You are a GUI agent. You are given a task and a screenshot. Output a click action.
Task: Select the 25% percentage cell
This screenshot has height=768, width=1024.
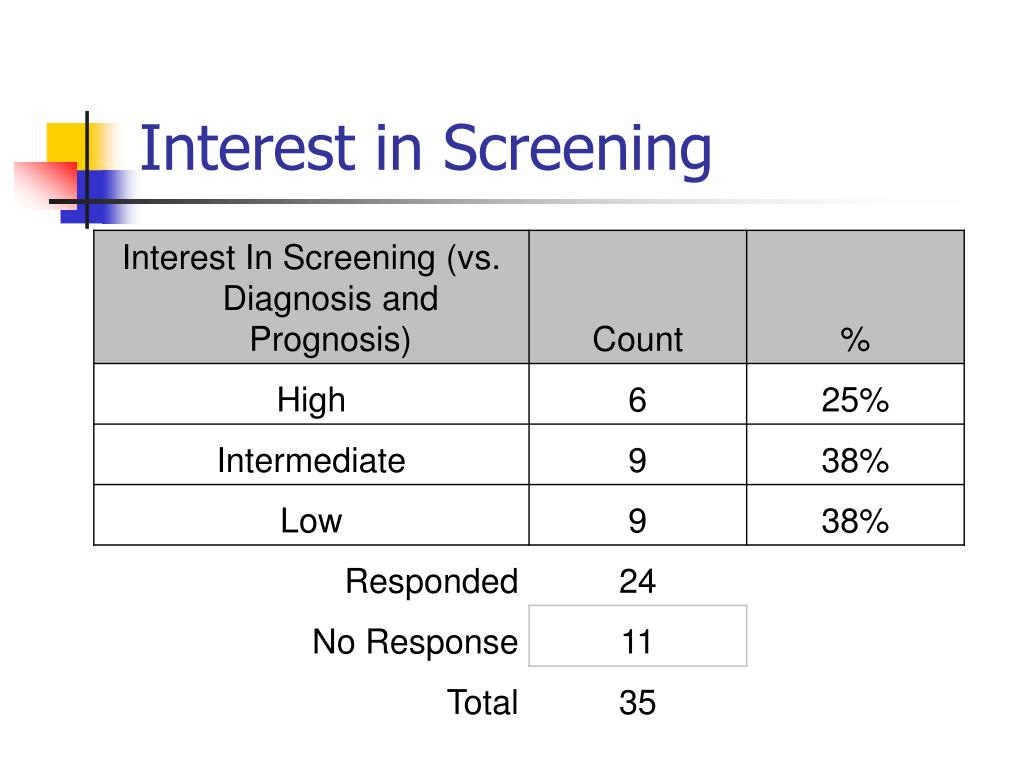pyautogui.click(x=856, y=394)
